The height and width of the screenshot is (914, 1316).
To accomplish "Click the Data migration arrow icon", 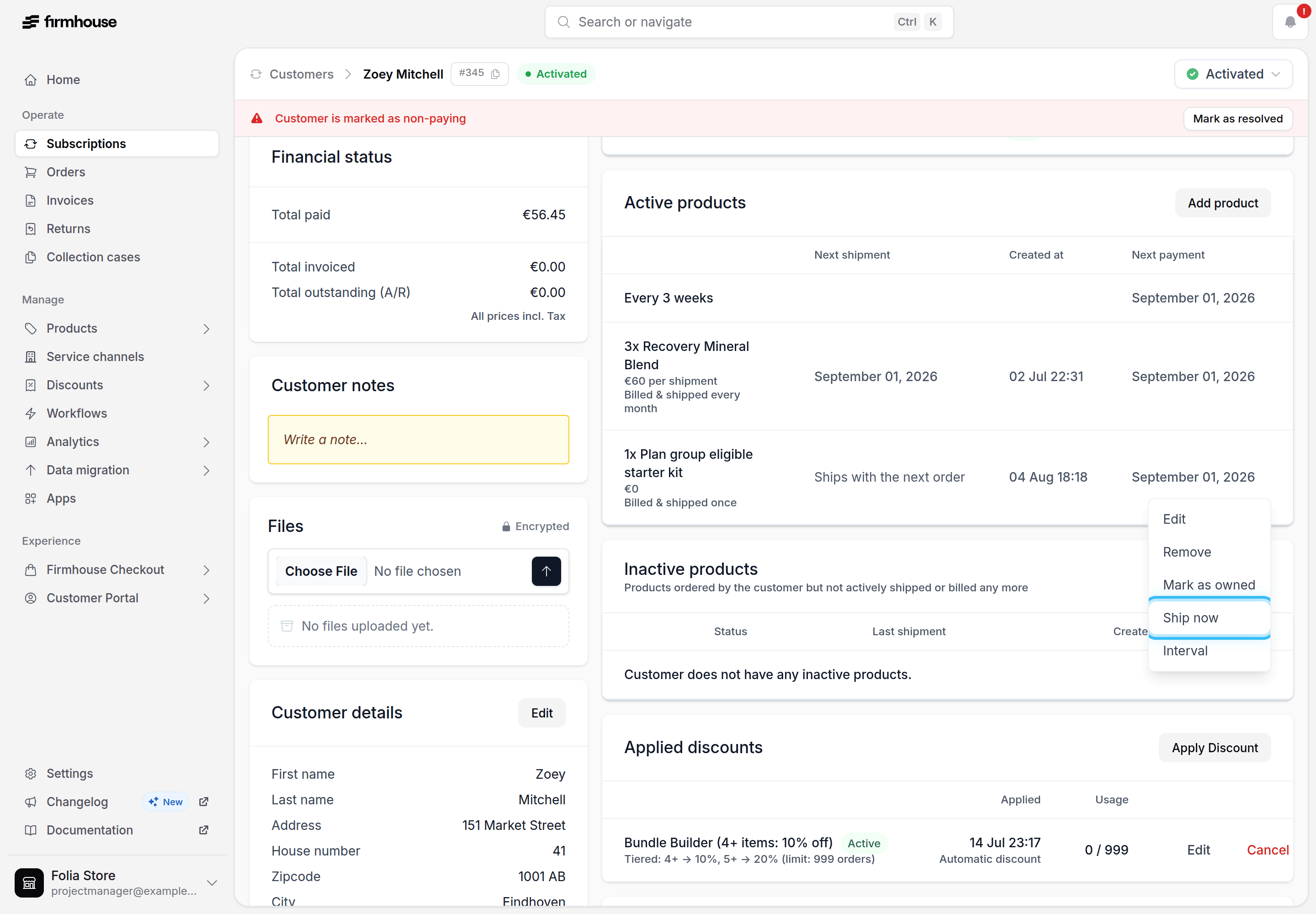I will click(31, 470).
